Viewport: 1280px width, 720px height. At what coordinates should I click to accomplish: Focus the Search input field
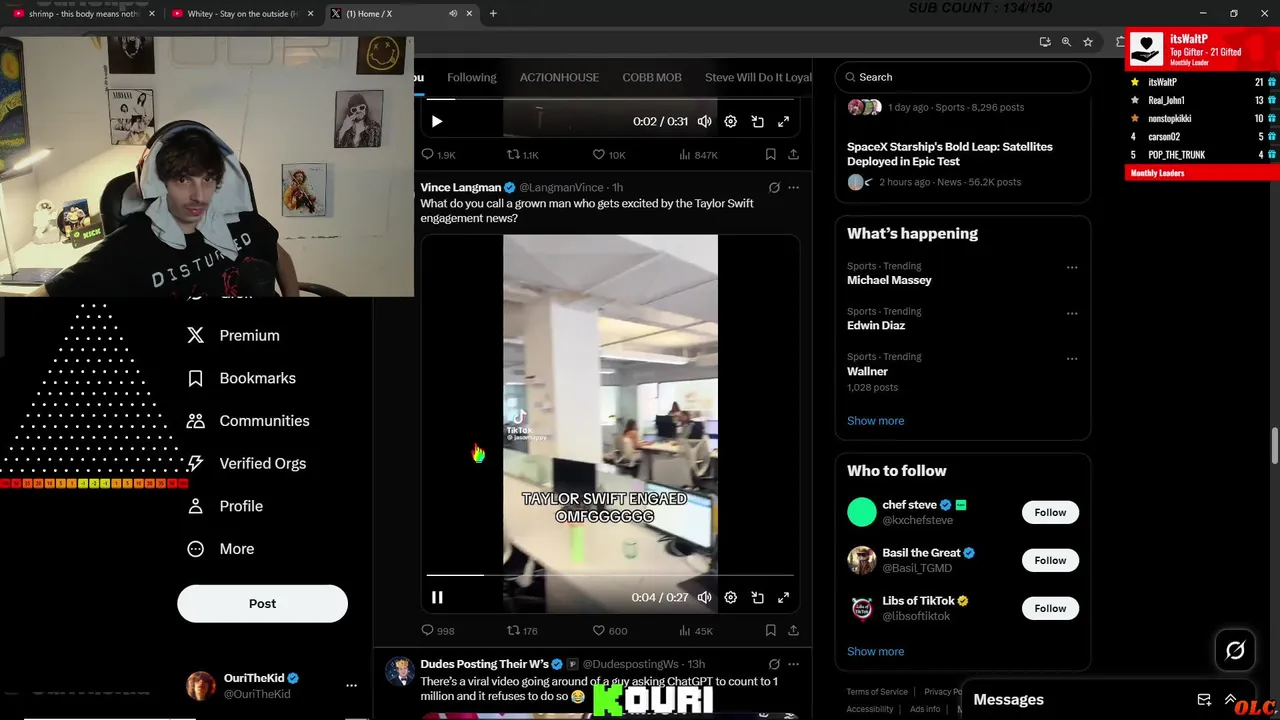point(963,77)
